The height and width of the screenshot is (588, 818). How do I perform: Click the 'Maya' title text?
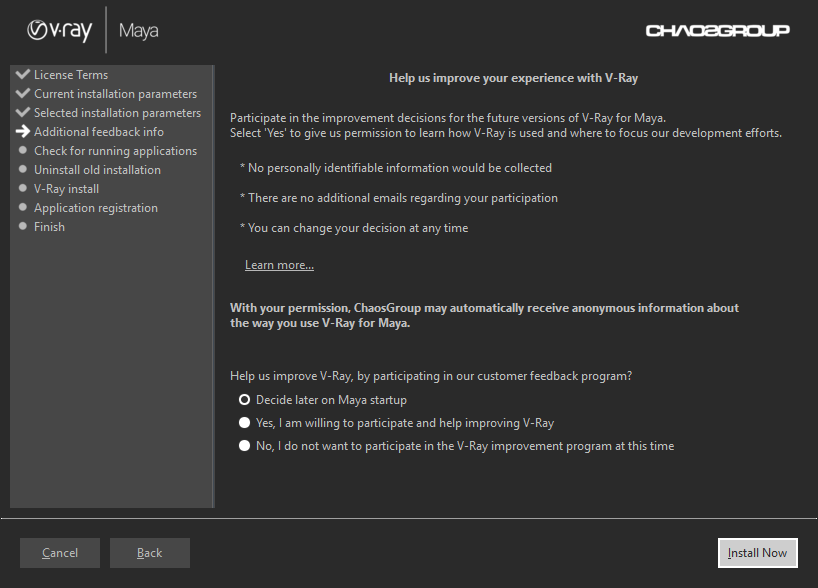coord(138,31)
